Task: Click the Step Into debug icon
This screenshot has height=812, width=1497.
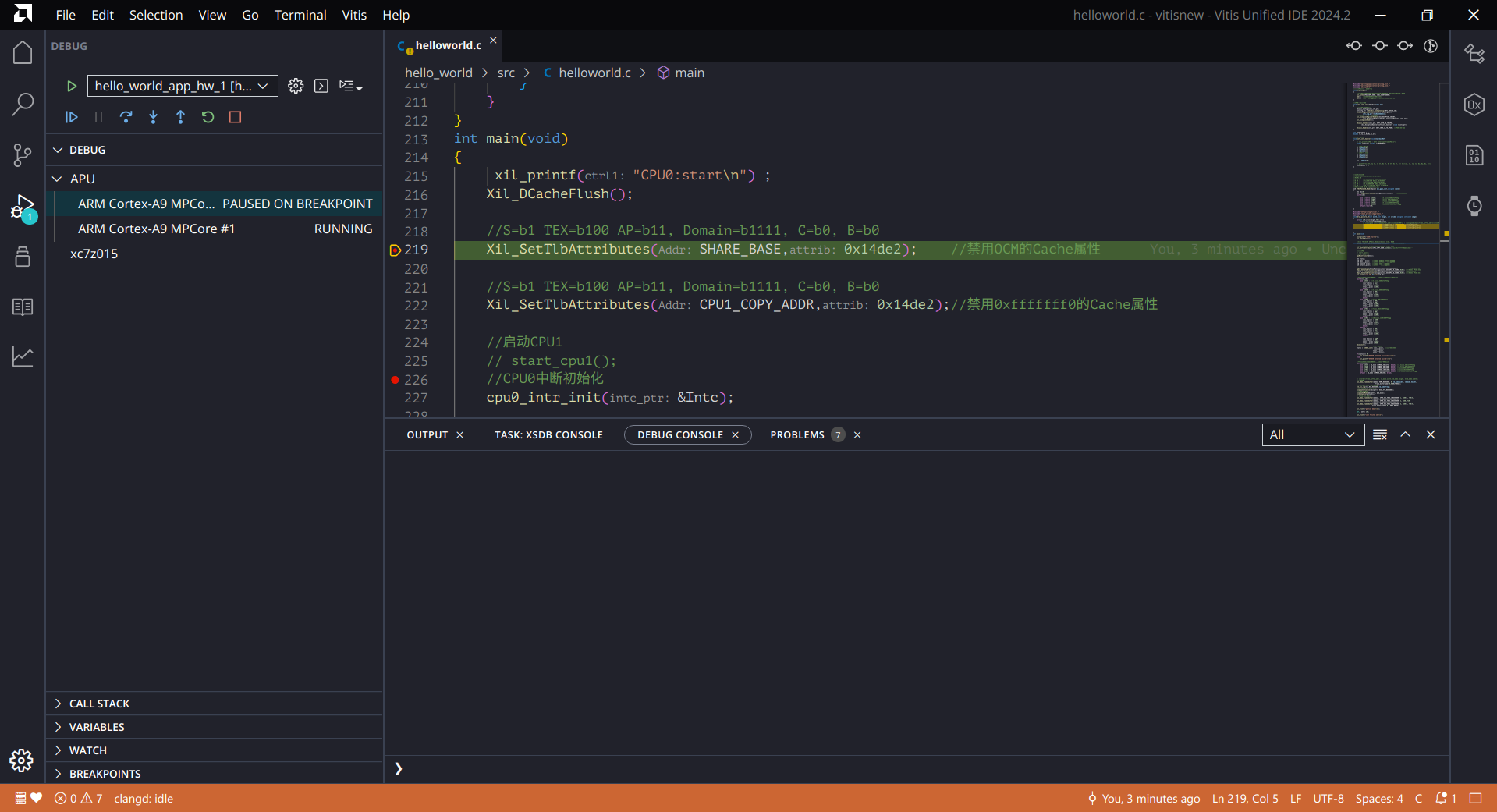Action: coord(153,117)
